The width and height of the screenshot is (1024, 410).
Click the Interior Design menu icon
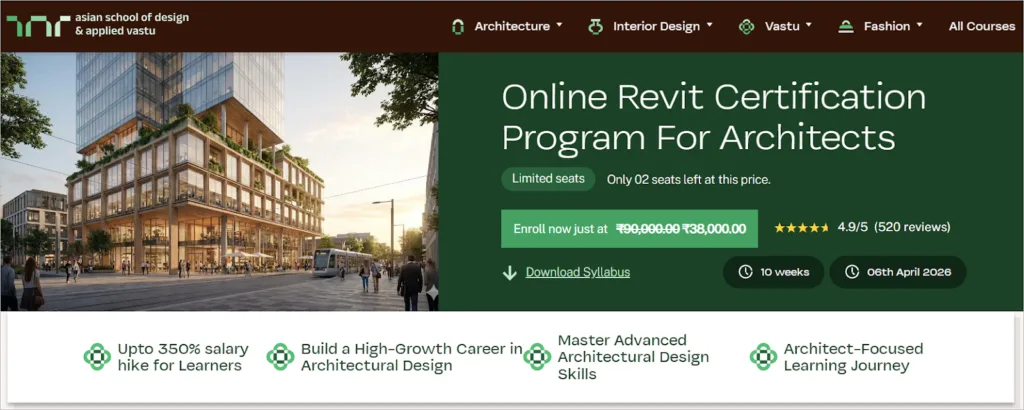coord(595,26)
